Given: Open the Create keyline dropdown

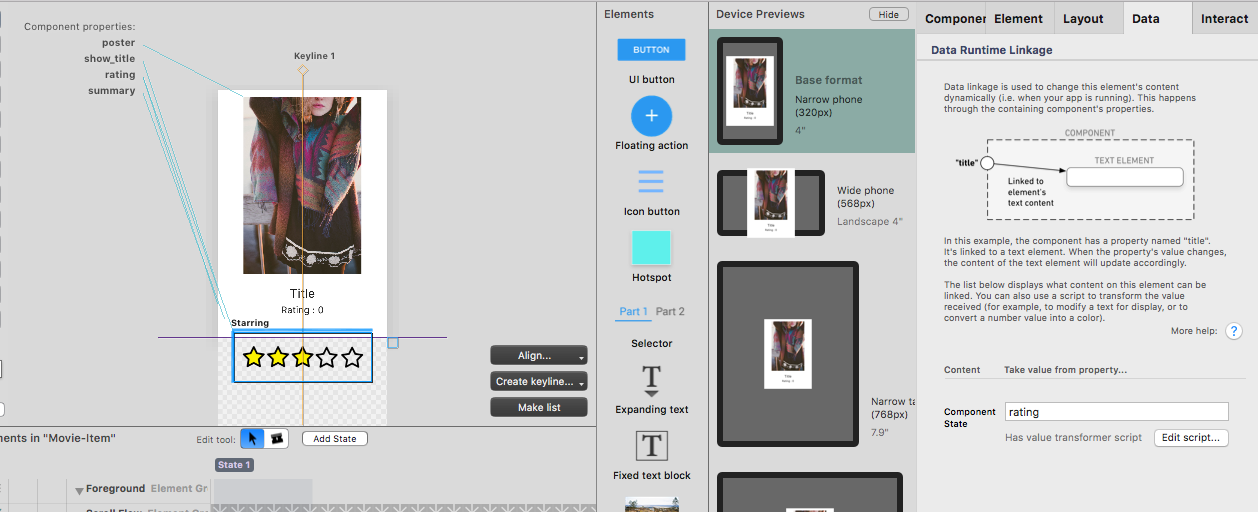Looking at the screenshot, I should tap(539, 381).
